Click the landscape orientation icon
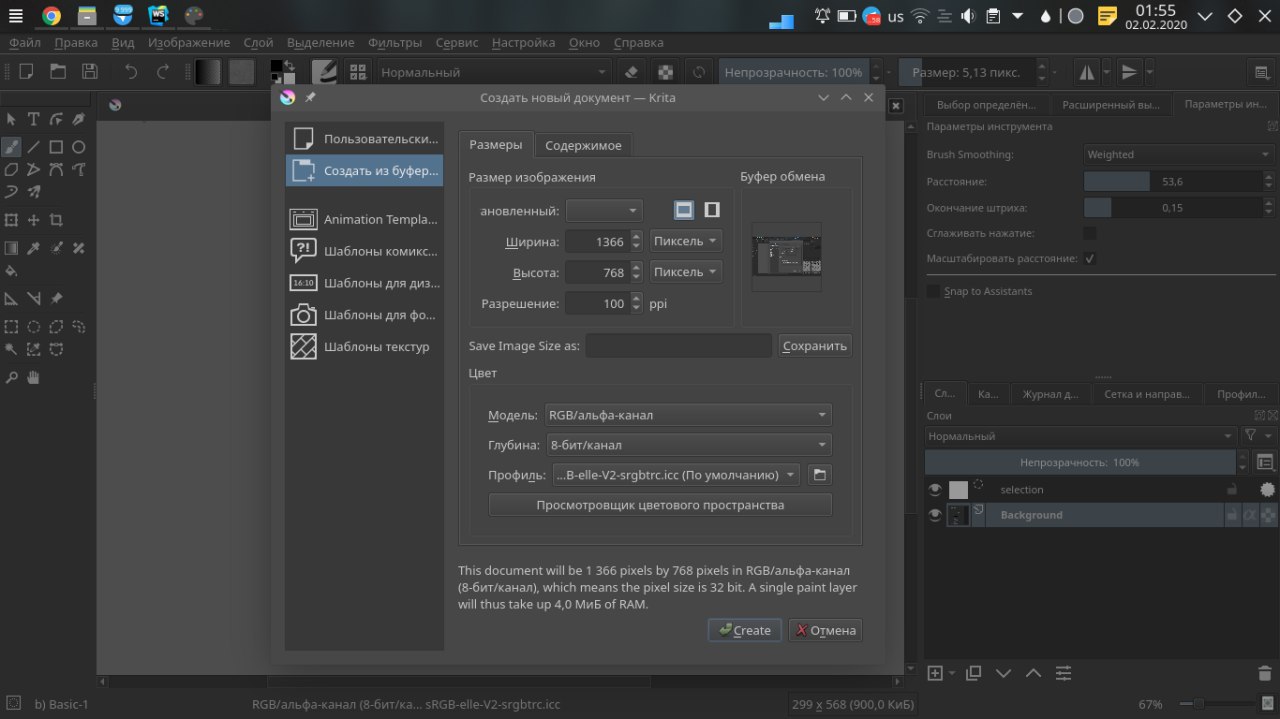1280x719 pixels. (684, 210)
